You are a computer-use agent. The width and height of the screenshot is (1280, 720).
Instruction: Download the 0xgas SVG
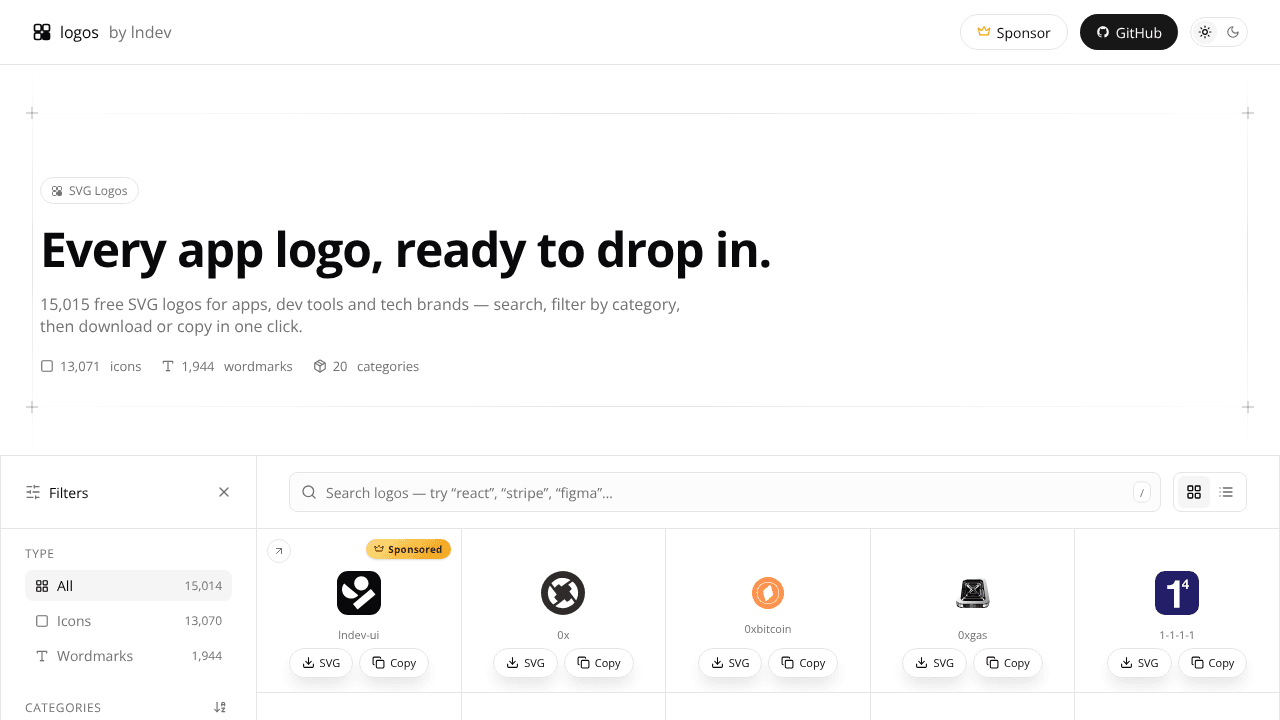pyautogui.click(x=934, y=663)
